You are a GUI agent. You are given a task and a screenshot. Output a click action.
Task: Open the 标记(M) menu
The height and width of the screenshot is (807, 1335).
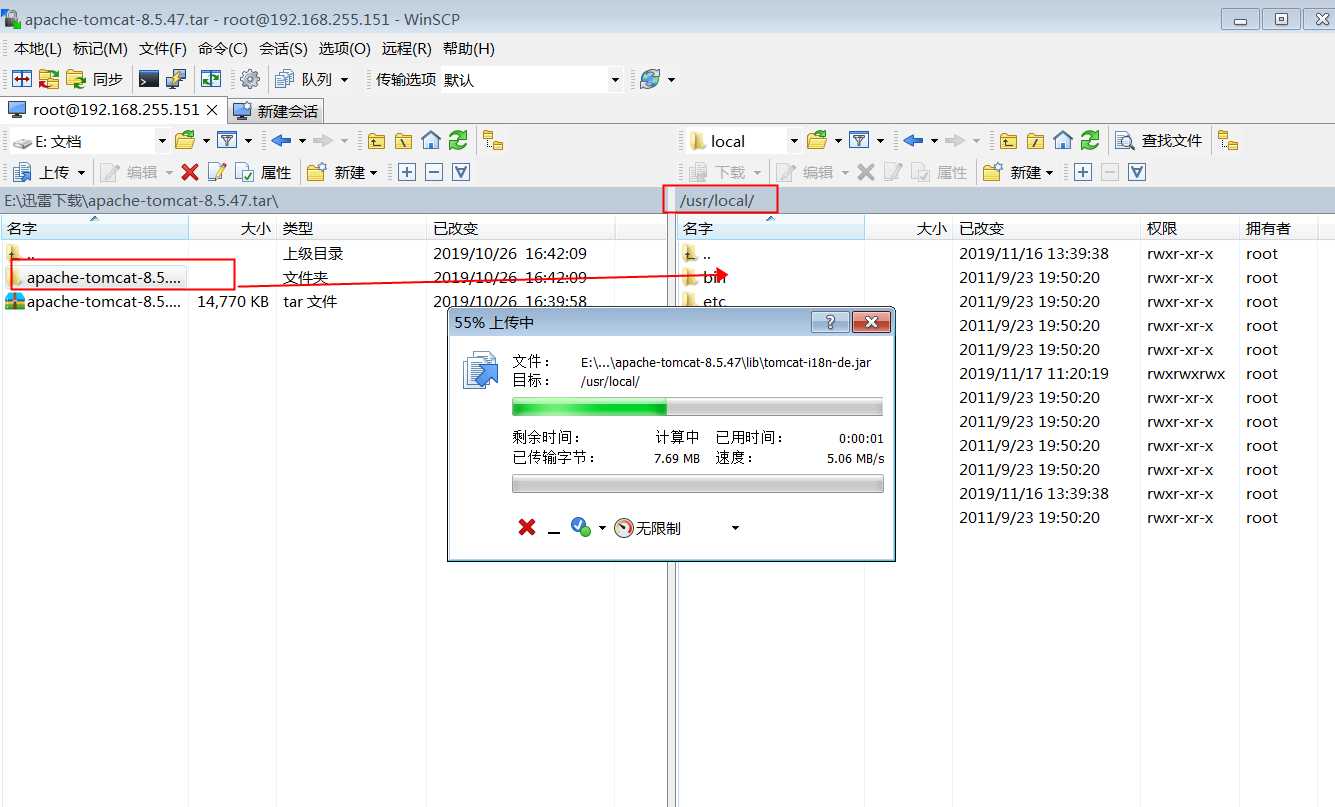(x=100, y=48)
